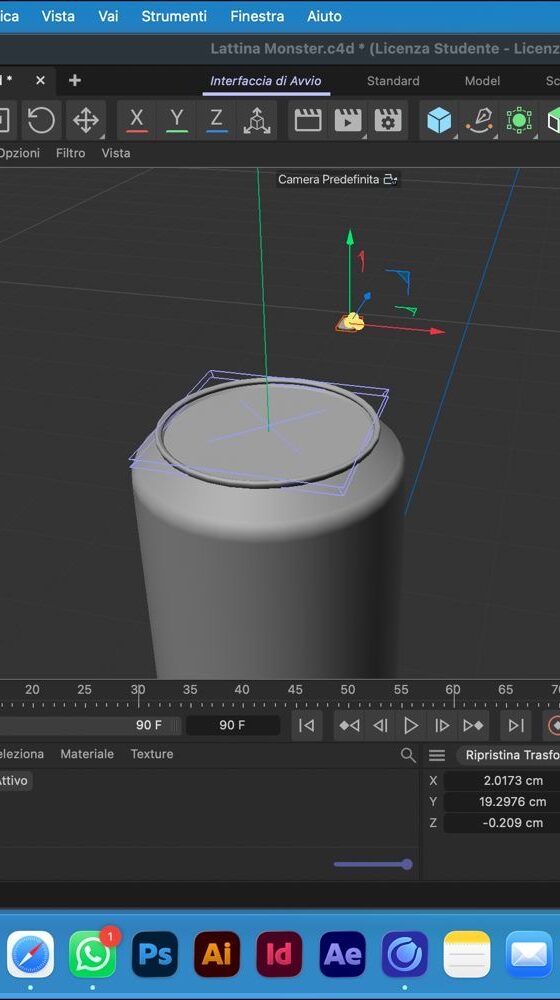This screenshot has height=1000, width=560.
Task: Click the X position field 2.0173 cm
Action: [502, 781]
